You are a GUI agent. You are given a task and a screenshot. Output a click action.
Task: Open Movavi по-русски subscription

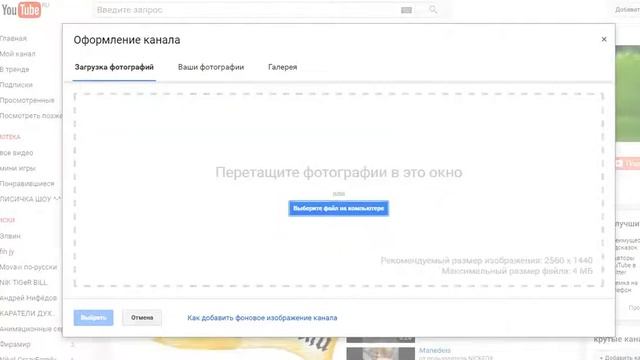29,267
